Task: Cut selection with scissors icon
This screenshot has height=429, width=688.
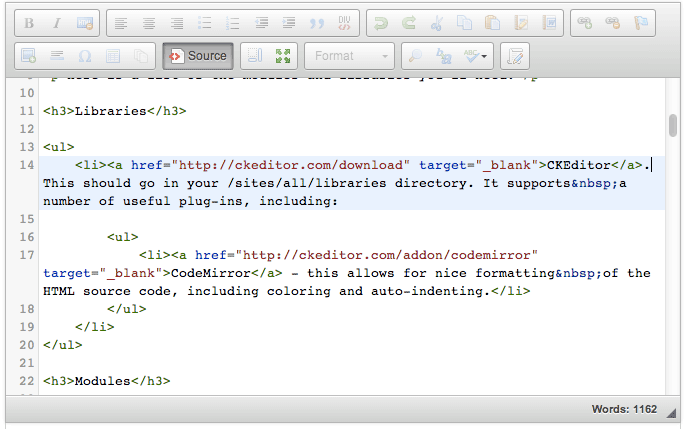Action: click(437, 23)
